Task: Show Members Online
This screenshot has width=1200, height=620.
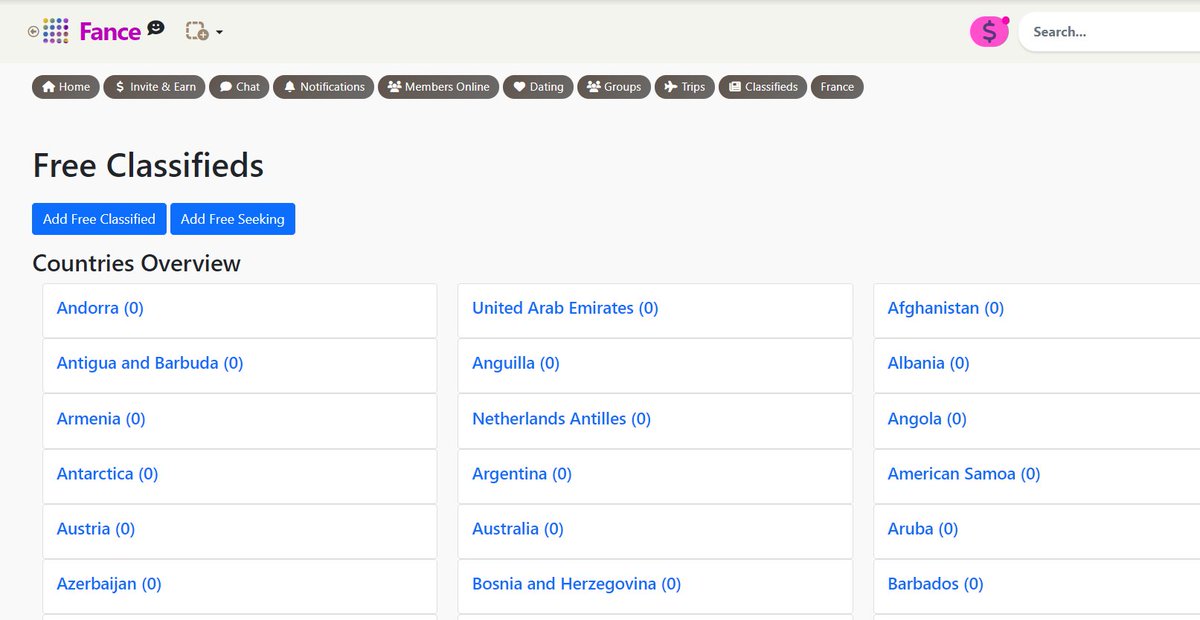Action: (x=438, y=87)
